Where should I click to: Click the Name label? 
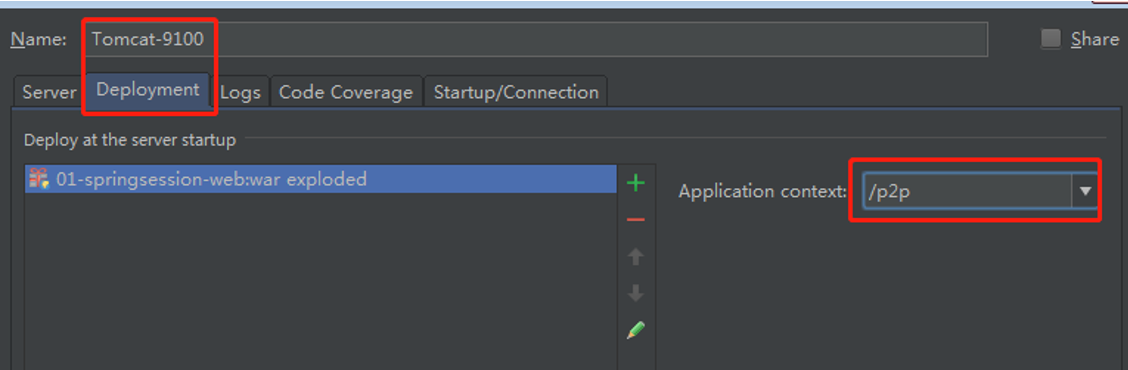click(x=38, y=40)
